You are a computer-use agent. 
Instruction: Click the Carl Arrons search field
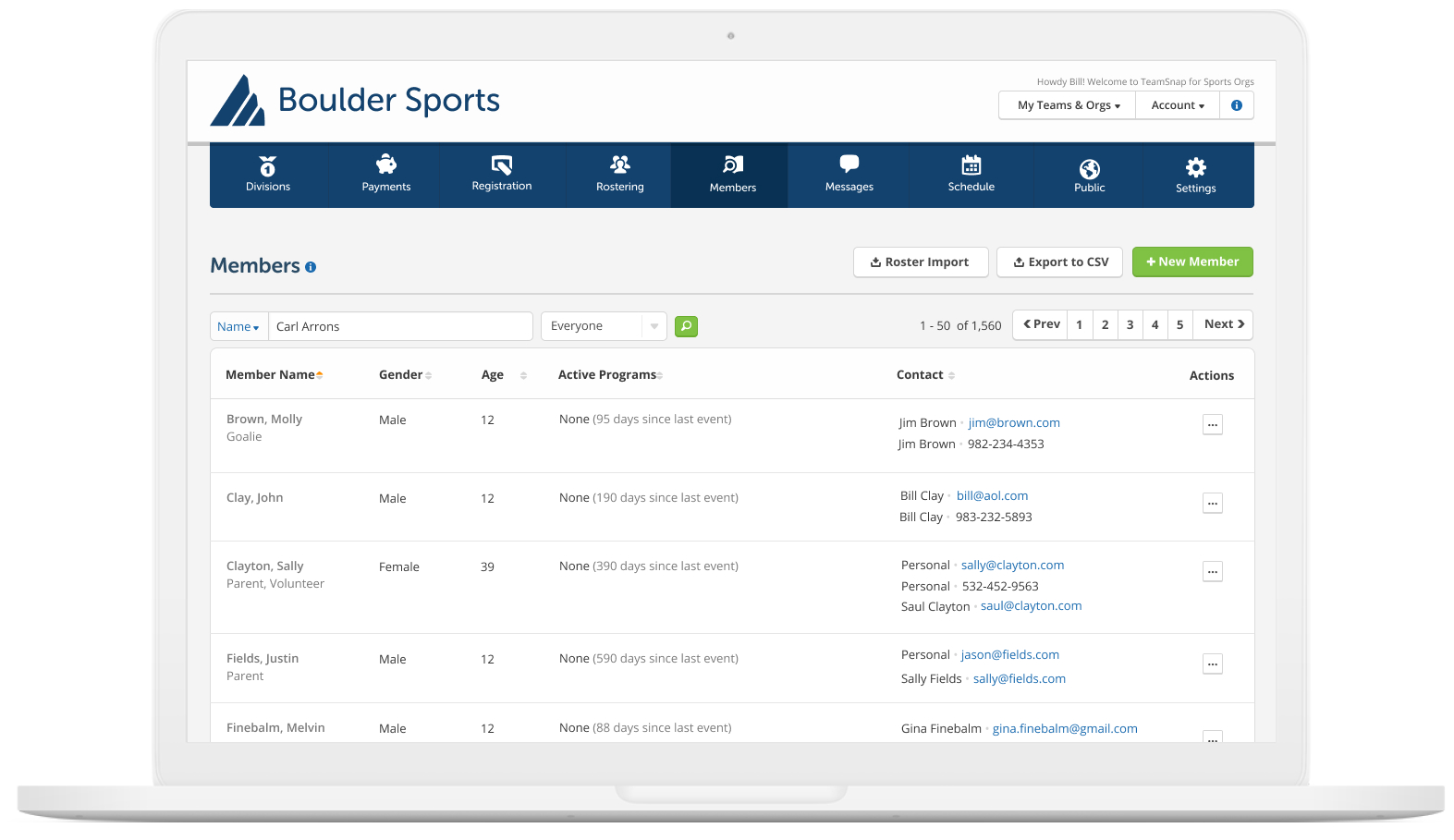[399, 326]
